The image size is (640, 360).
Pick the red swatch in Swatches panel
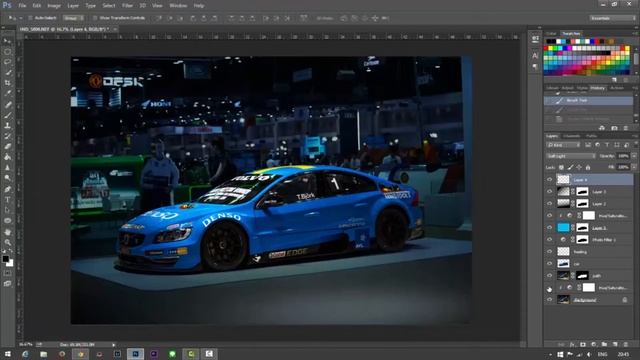(x=547, y=49)
